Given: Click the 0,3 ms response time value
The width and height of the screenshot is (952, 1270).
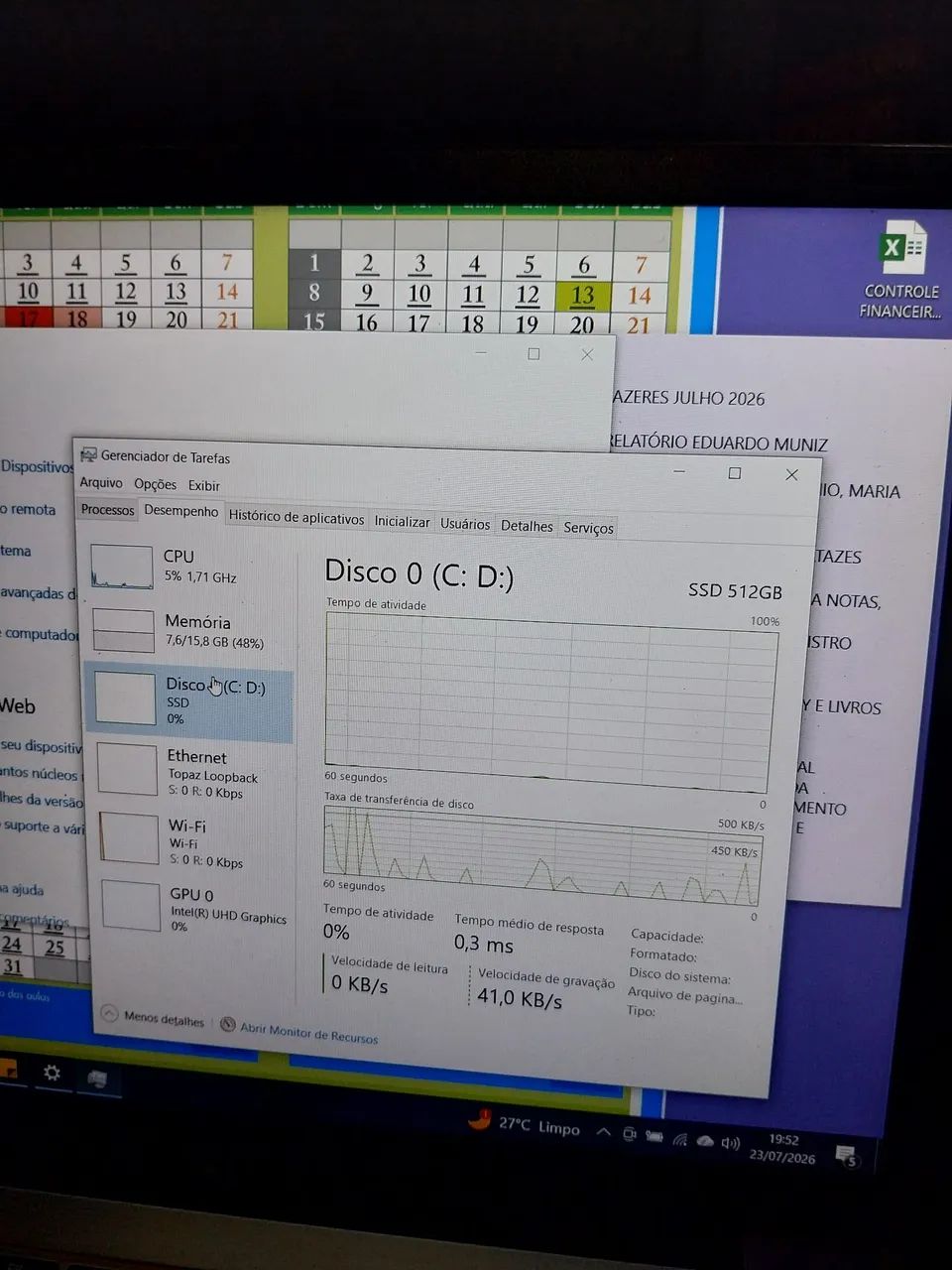Looking at the screenshot, I should point(484,944).
